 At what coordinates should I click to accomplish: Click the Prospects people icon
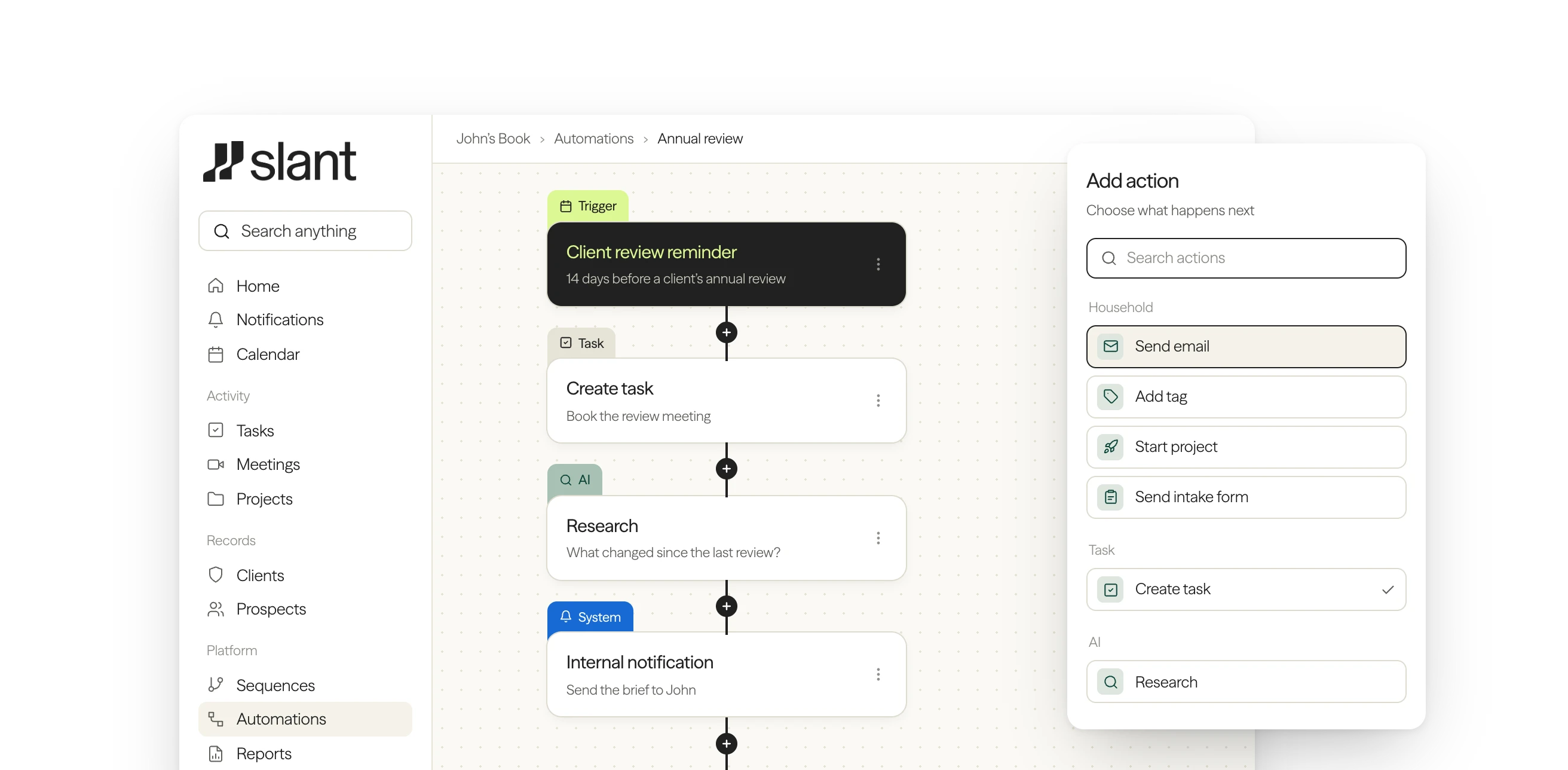[216, 609]
